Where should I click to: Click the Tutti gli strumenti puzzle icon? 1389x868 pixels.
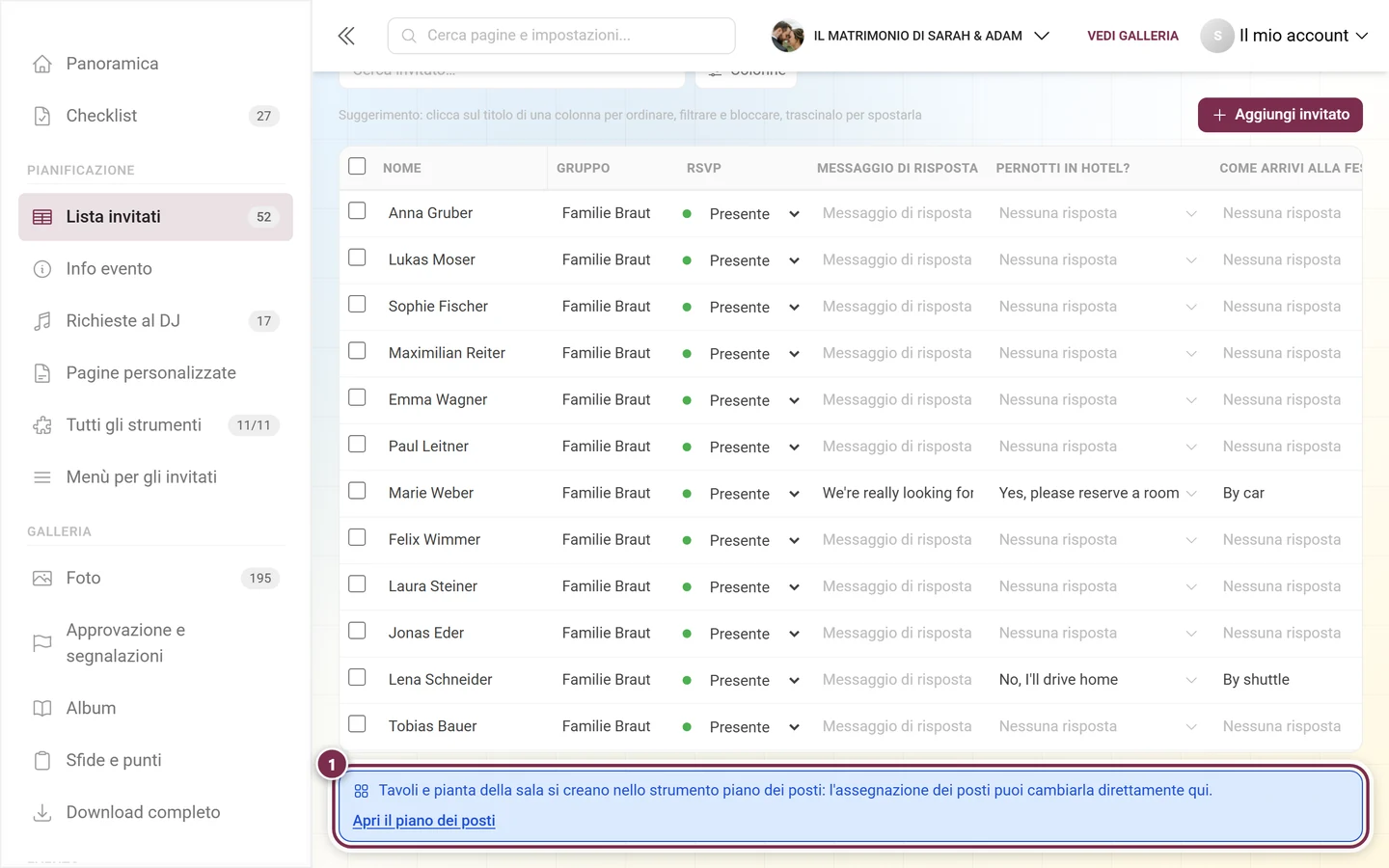pyautogui.click(x=42, y=425)
